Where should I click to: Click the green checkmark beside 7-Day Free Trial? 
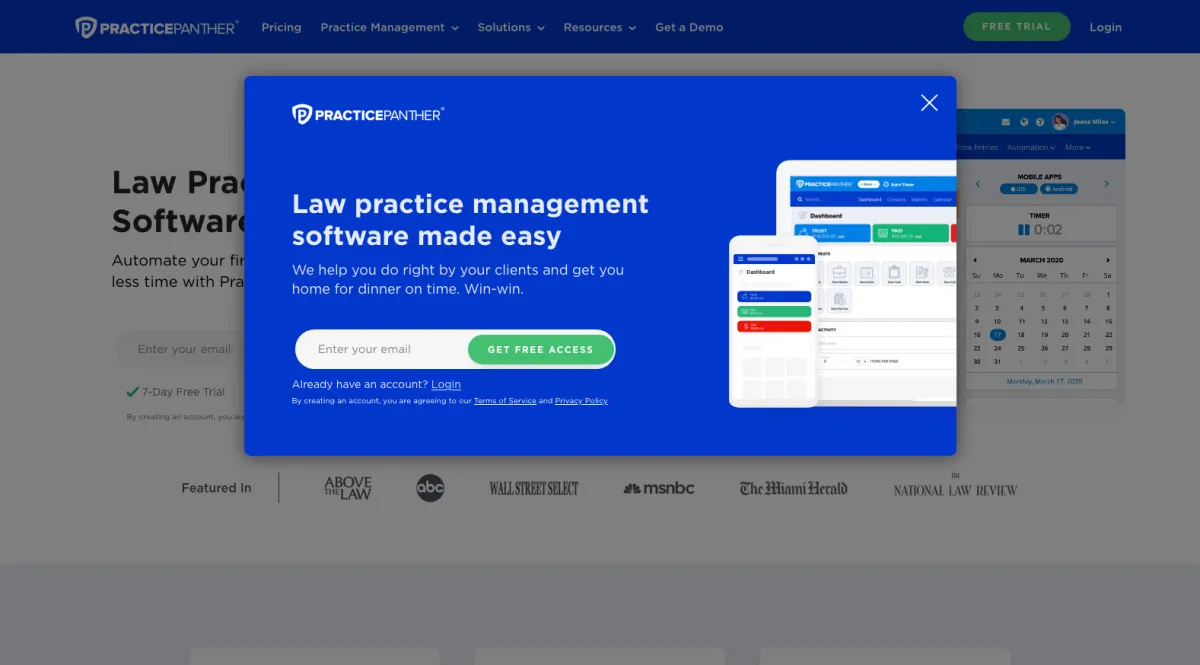point(132,392)
